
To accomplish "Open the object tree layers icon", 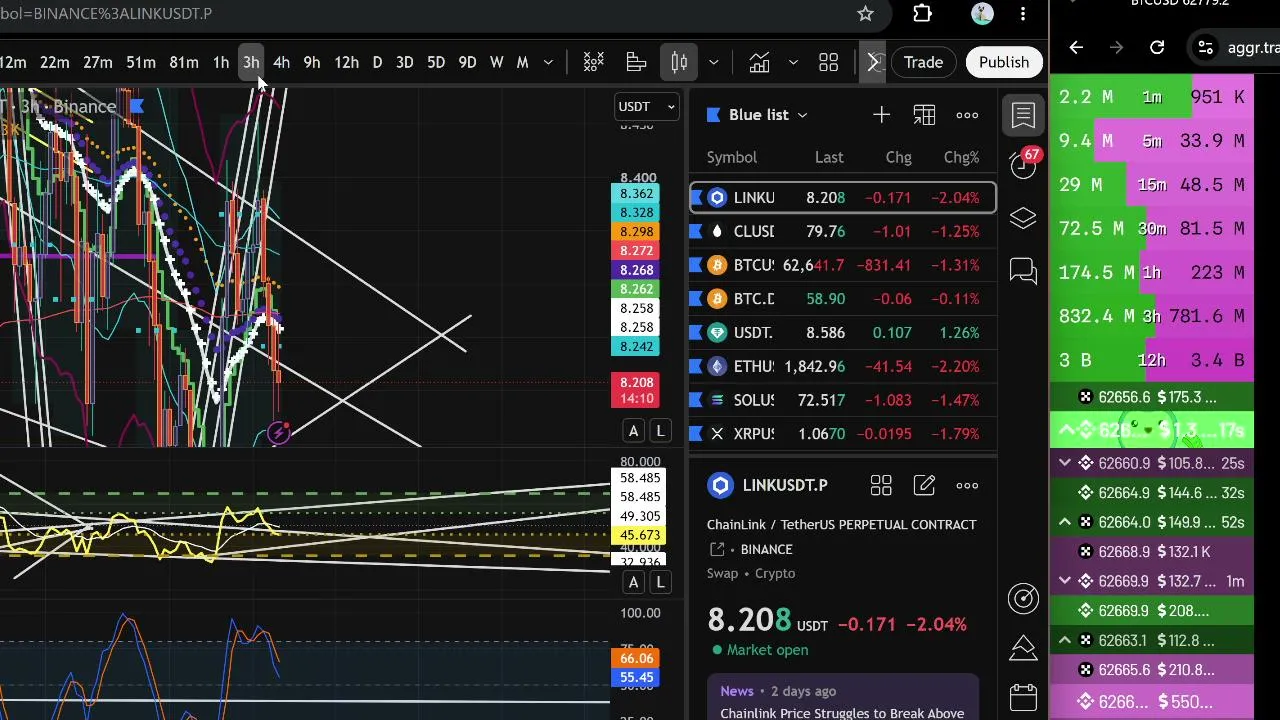I will click(1023, 218).
